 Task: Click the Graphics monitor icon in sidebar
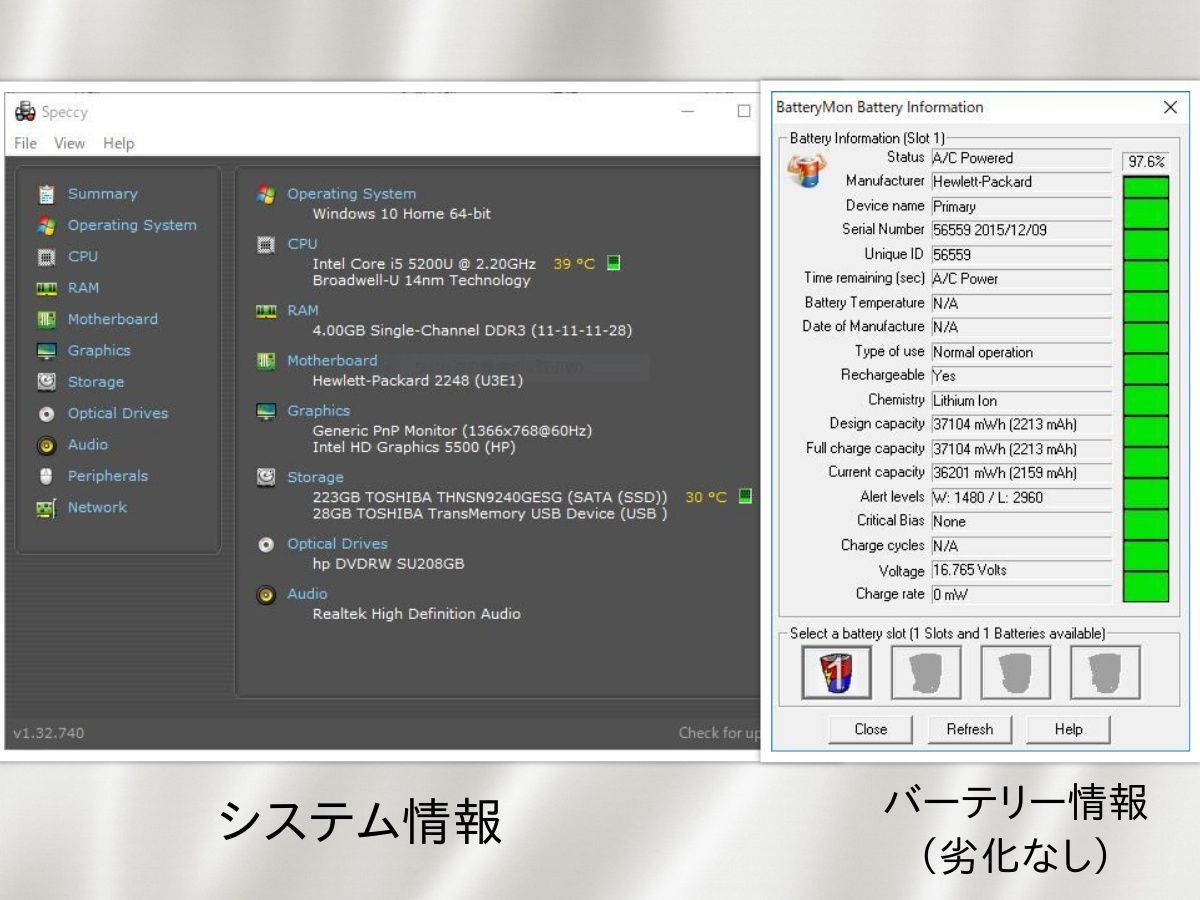[x=46, y=351]
